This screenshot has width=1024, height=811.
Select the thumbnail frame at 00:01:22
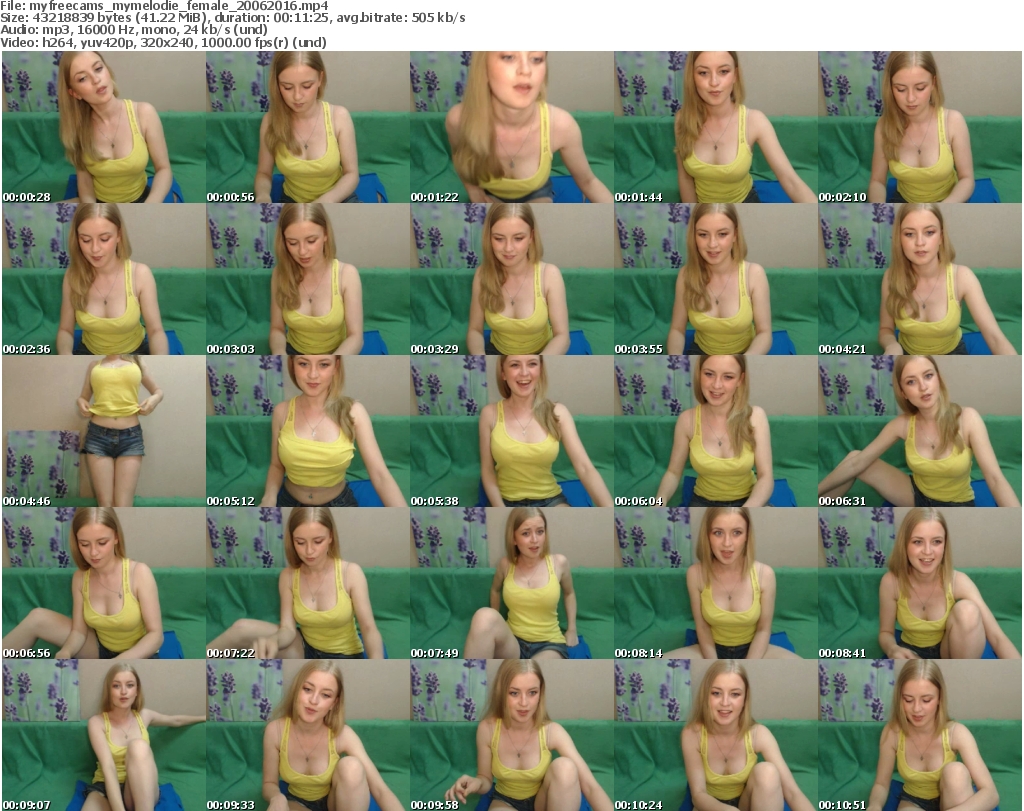512,127
